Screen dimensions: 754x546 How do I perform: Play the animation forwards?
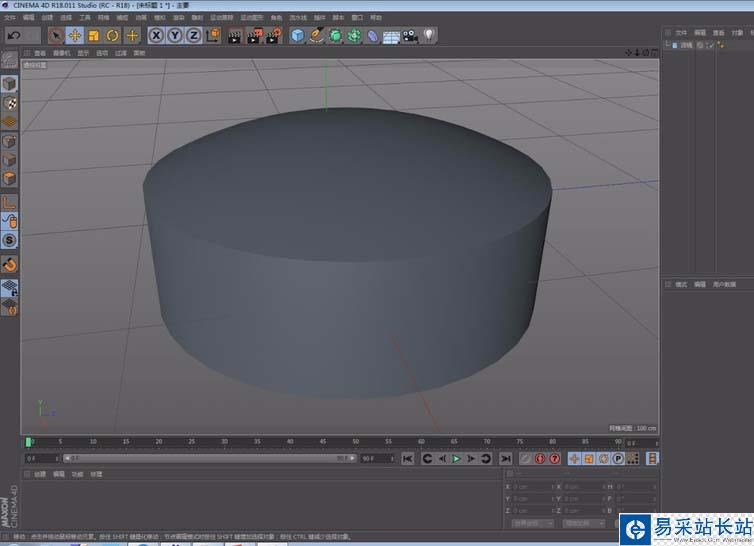tap(456, 459)
